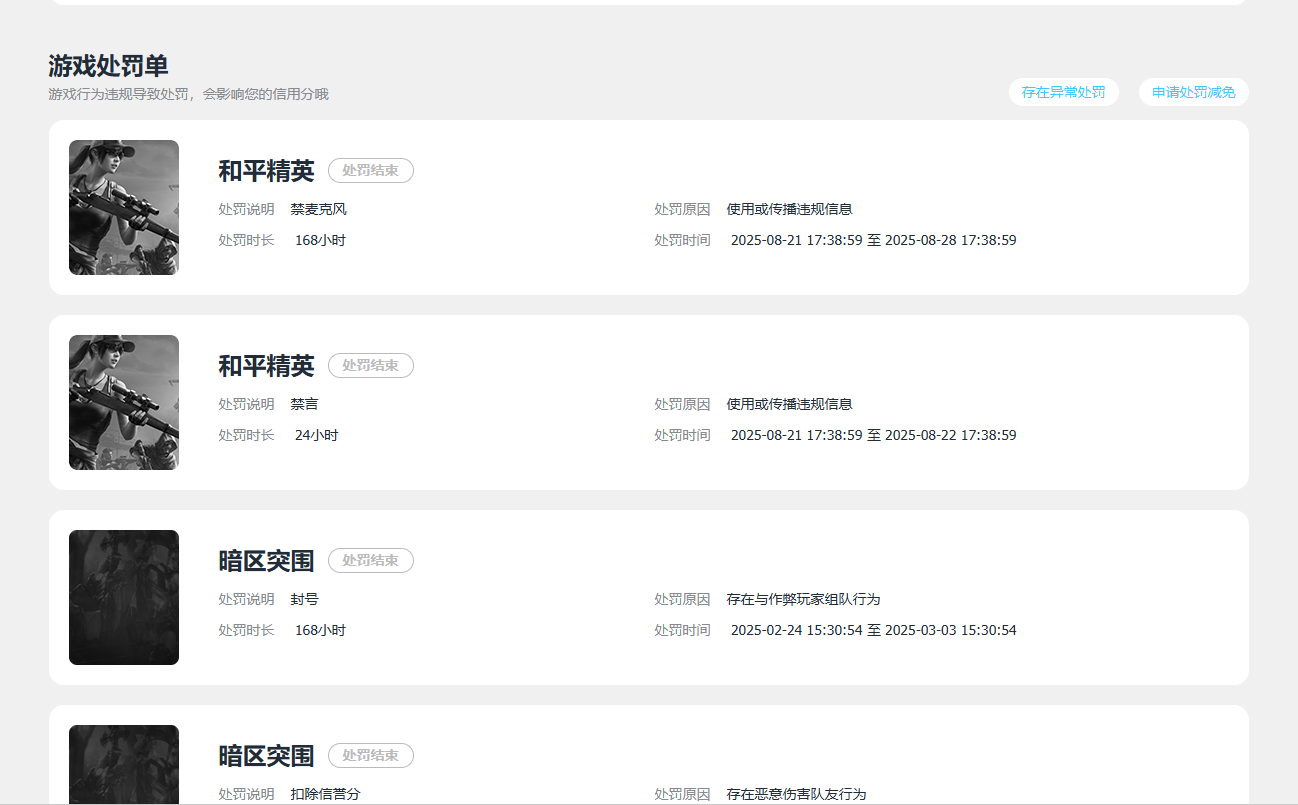Select the 使用或传播违规信息 reason on the 禁麦克风 card
This screenshot has height=805, width=1298.
point(790,209)
